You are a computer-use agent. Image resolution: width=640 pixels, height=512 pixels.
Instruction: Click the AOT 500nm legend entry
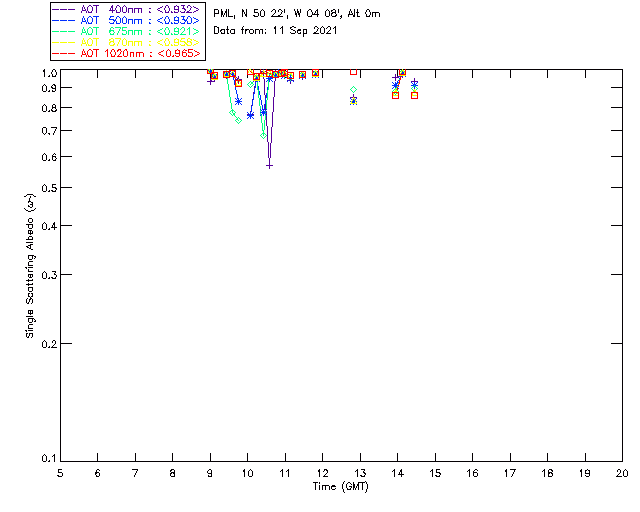click(127, 20)
